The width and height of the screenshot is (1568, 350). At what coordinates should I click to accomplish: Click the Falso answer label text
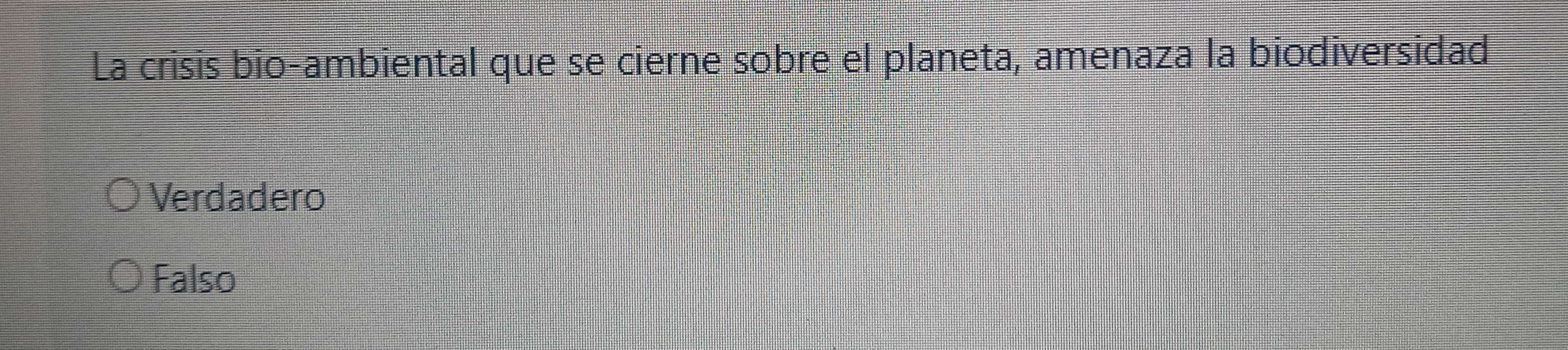click(x=194, y=279)
